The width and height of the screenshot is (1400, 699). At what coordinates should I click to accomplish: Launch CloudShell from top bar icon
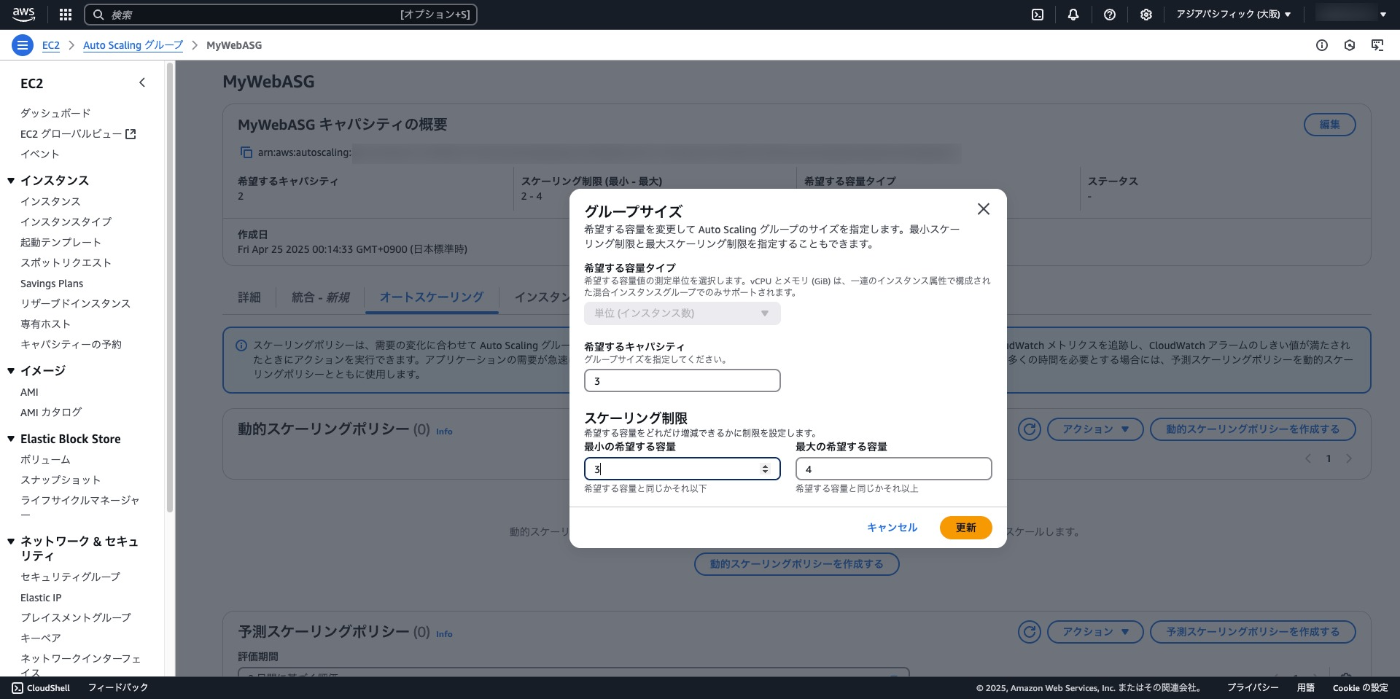point(1038,15)
